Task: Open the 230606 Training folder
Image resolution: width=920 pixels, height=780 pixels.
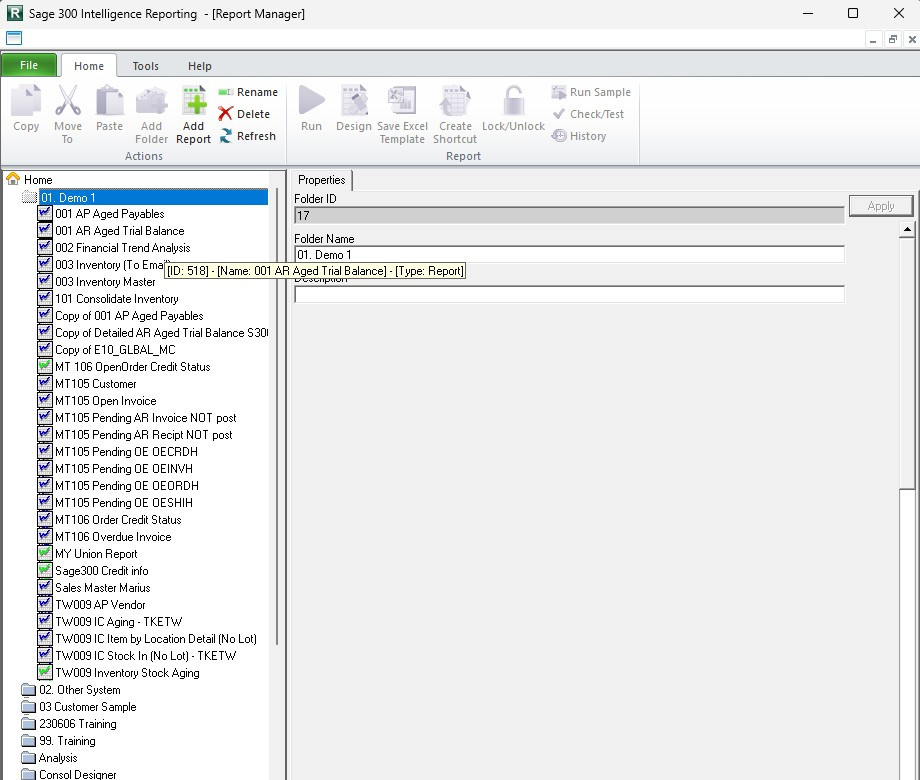Action: 77,724
